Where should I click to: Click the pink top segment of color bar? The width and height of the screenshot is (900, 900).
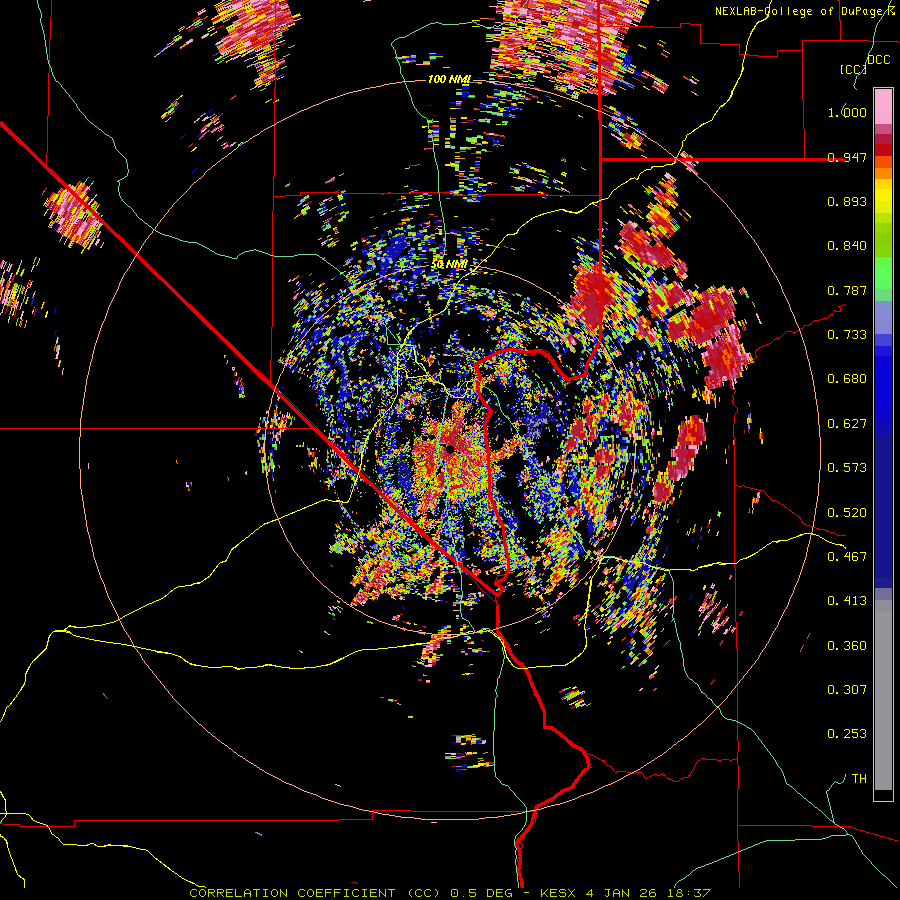tap(883, 106)
